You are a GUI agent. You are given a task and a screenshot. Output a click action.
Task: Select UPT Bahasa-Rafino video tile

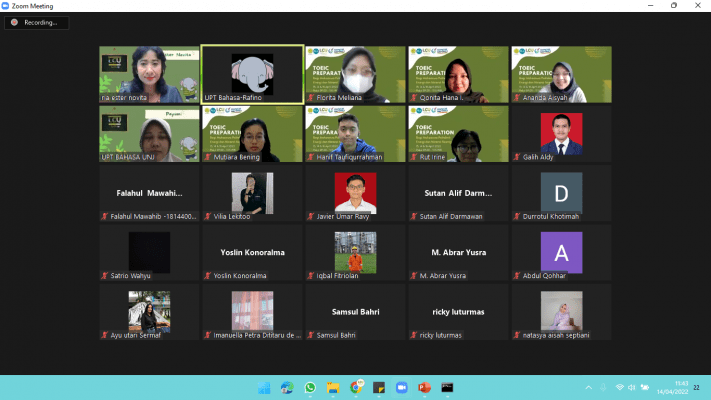tap(253, 74)
